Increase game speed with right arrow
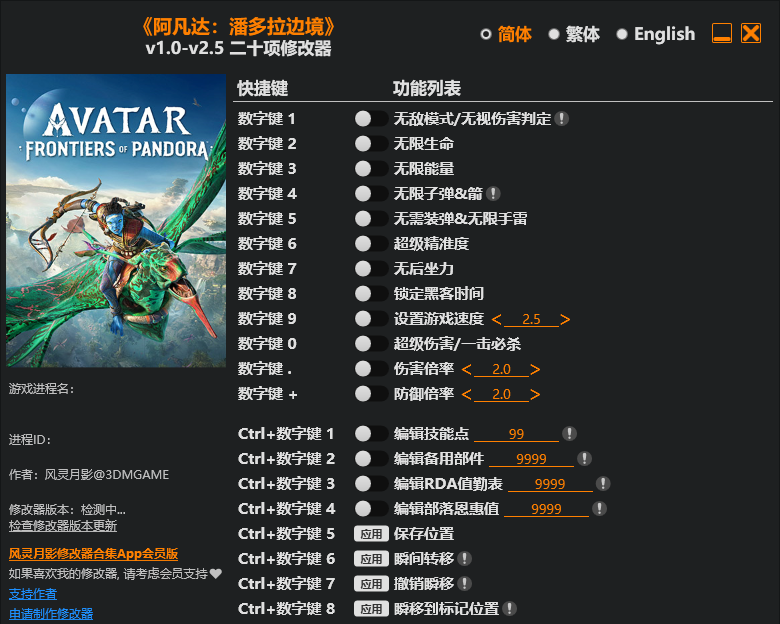Viewport: 780px width, 624px height. [565, 319]
